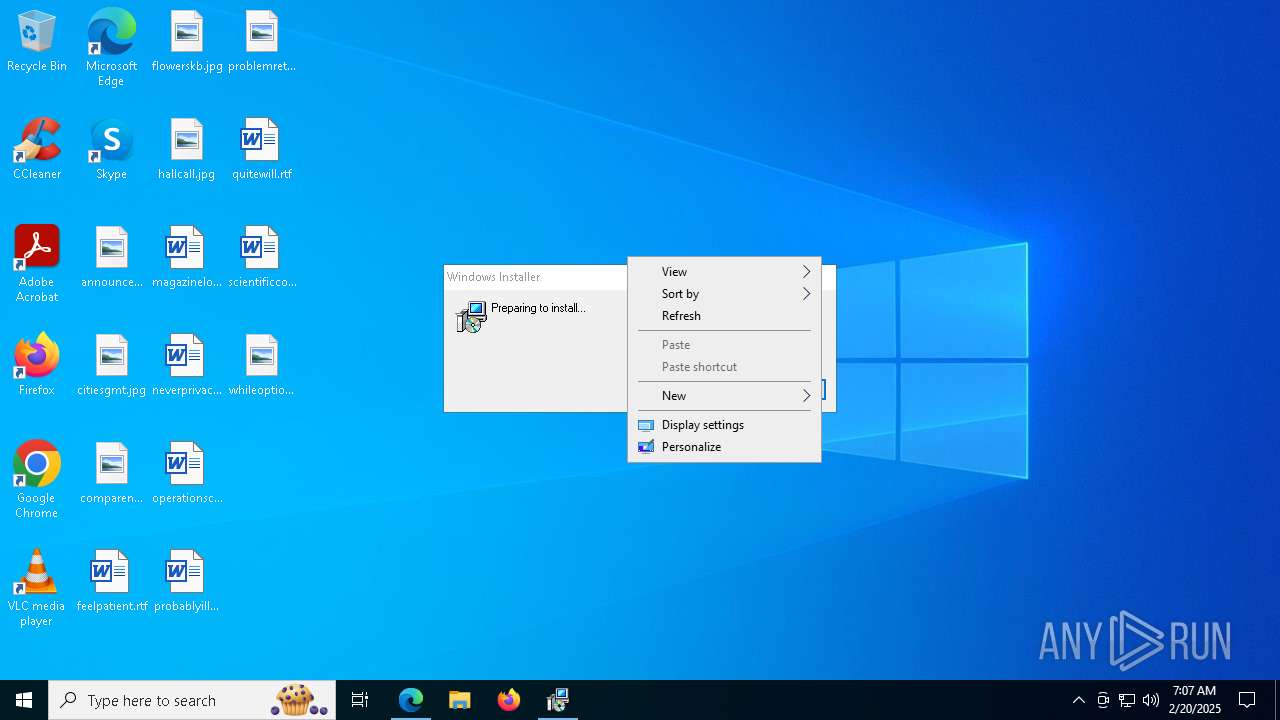Open Display settings from context menu
This screenshot has height=720, width=1280.
[724, 425]
